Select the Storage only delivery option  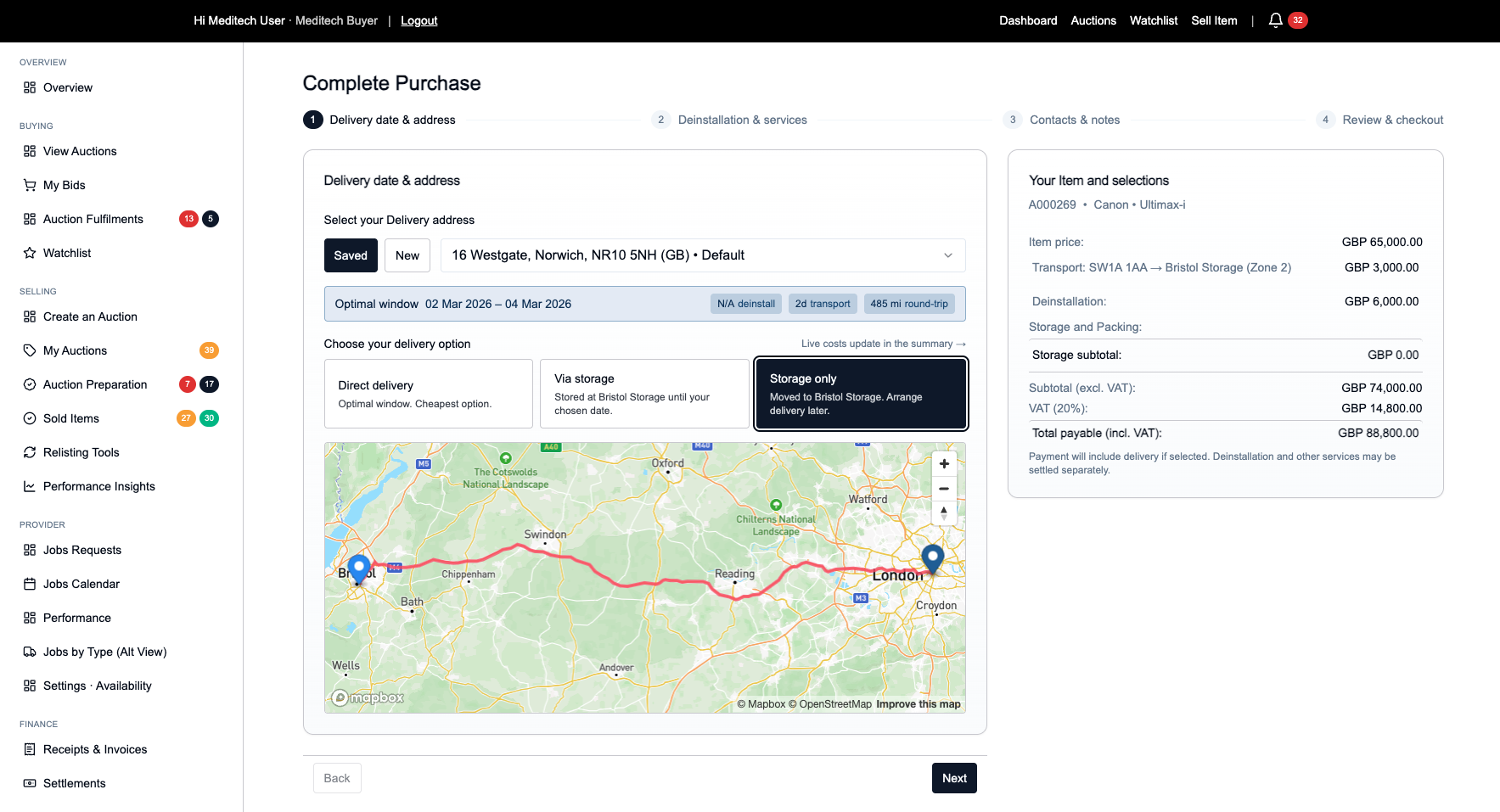click(x=861, y=394)
